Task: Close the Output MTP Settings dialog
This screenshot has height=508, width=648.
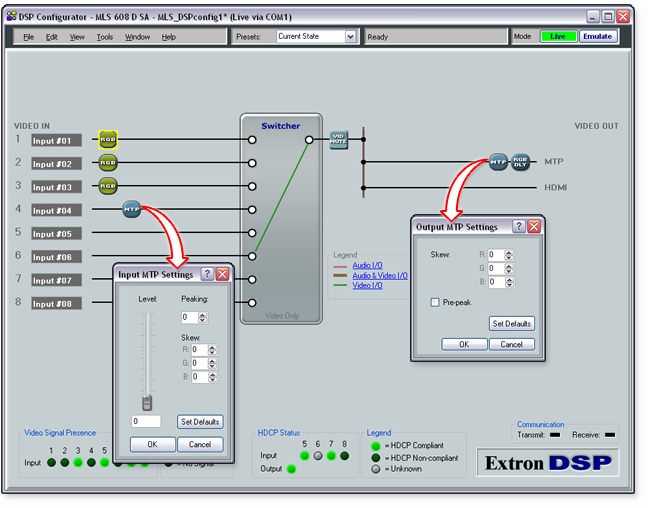Action: pyautogui.click(x=534, y=226)
